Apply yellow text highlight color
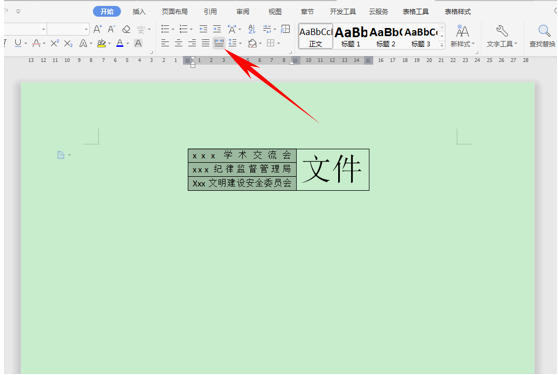The image size is (558, 375). point(101,43)
